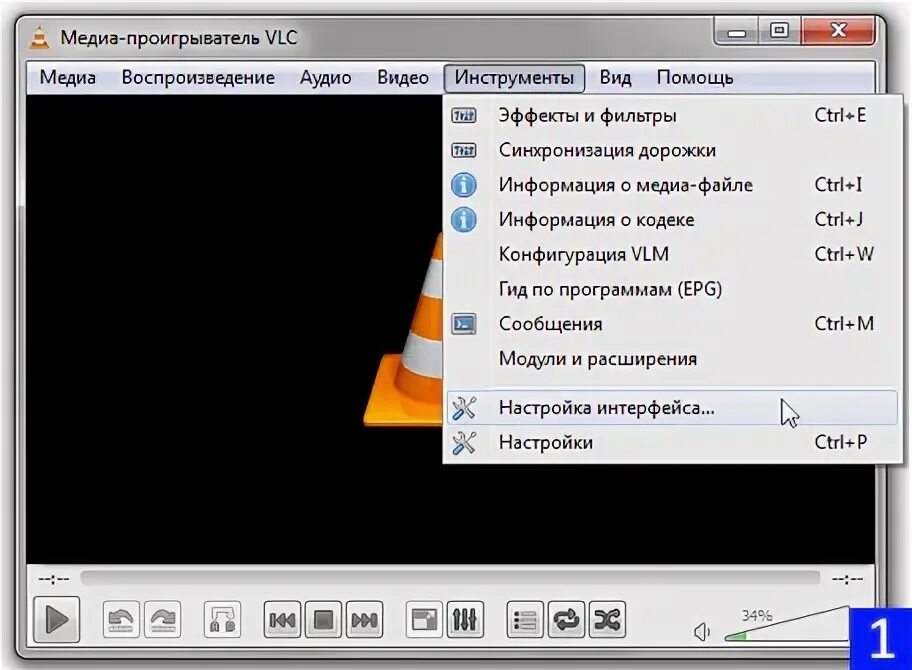
Task: Skip to the previous media track
Action: point(282,620)
